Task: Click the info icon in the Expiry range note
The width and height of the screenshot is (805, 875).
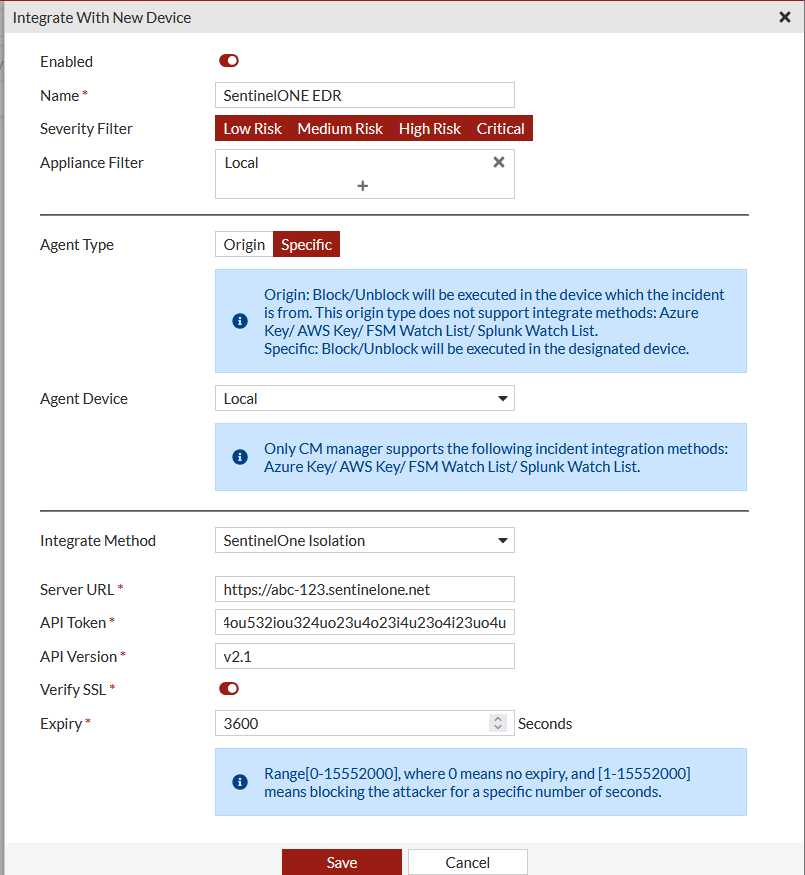Action: (x=240, y=782)
